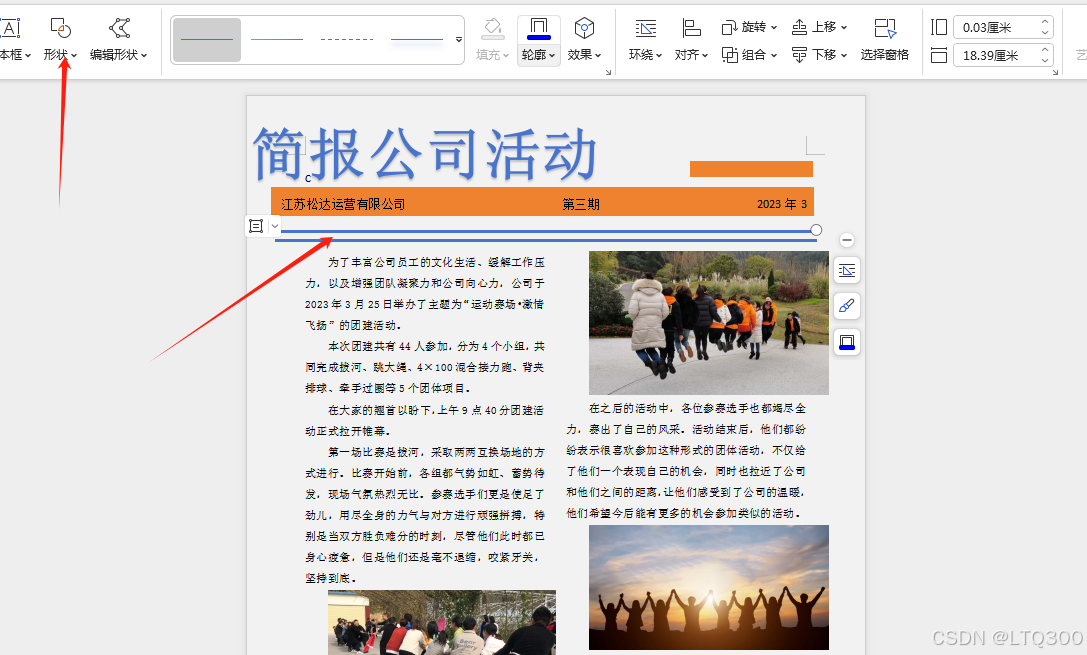Click the 编辑形状 edit shape tool

point(119,40)
